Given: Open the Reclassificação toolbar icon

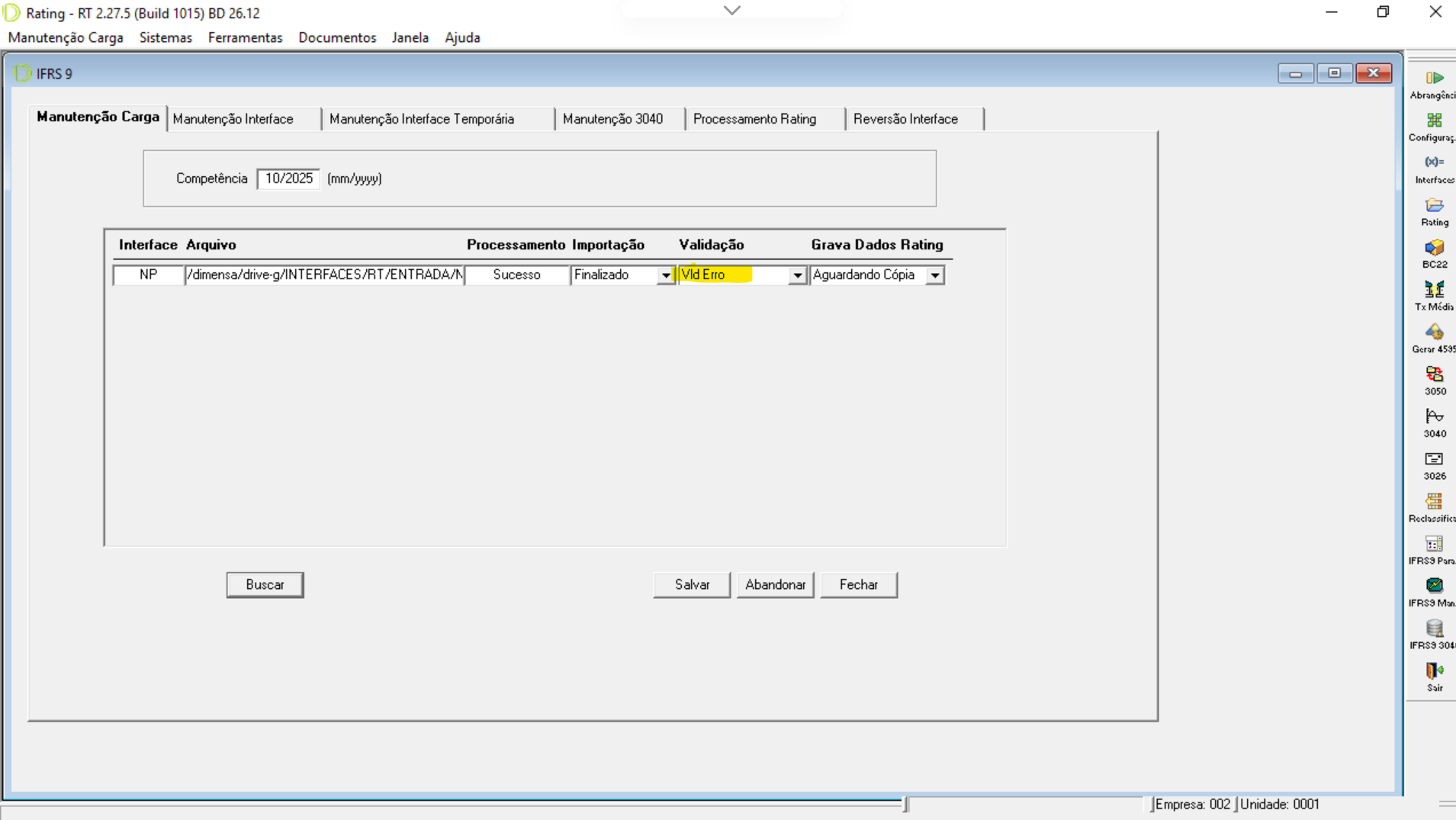Looking at the screenshot, I should [x=1434, y=501].
